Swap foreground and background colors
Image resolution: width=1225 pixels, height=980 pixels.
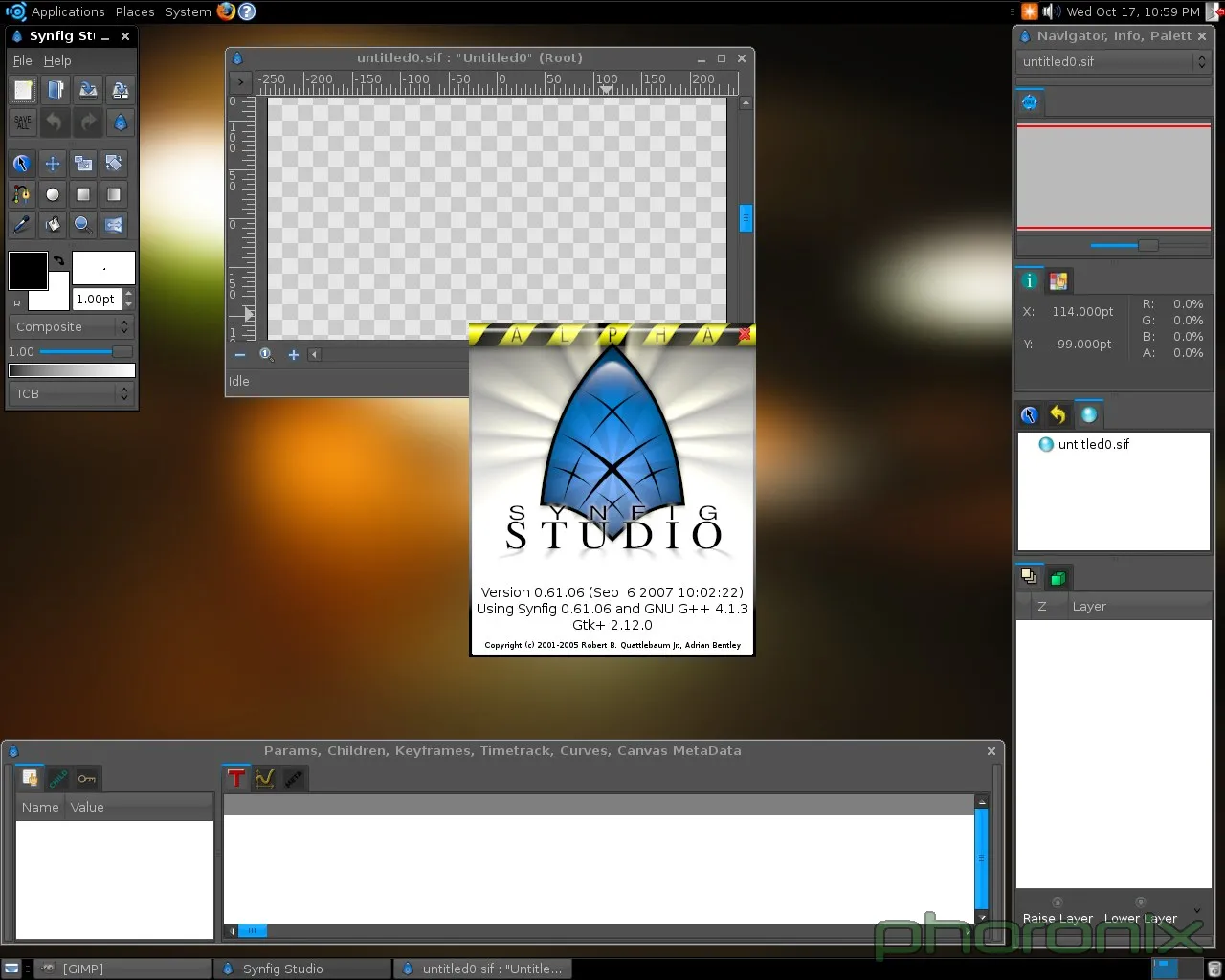click(x=59, y=260)
